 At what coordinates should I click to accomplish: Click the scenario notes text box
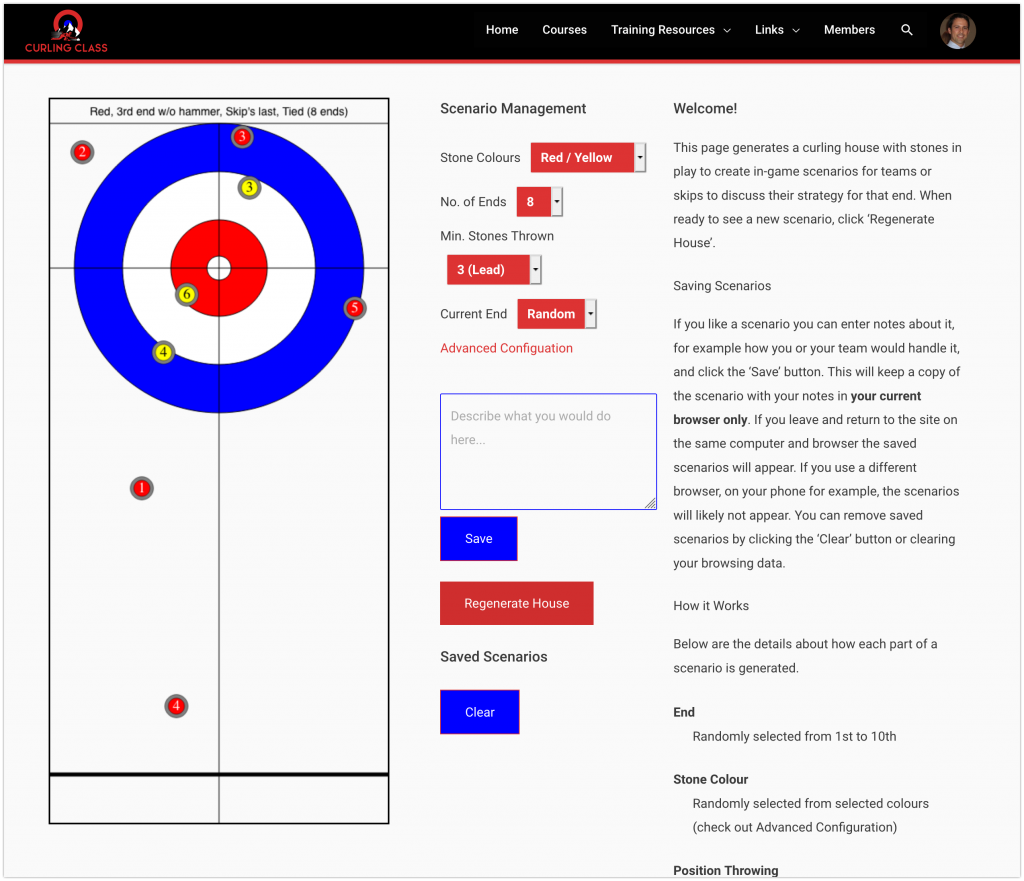[x=548, y=450]
